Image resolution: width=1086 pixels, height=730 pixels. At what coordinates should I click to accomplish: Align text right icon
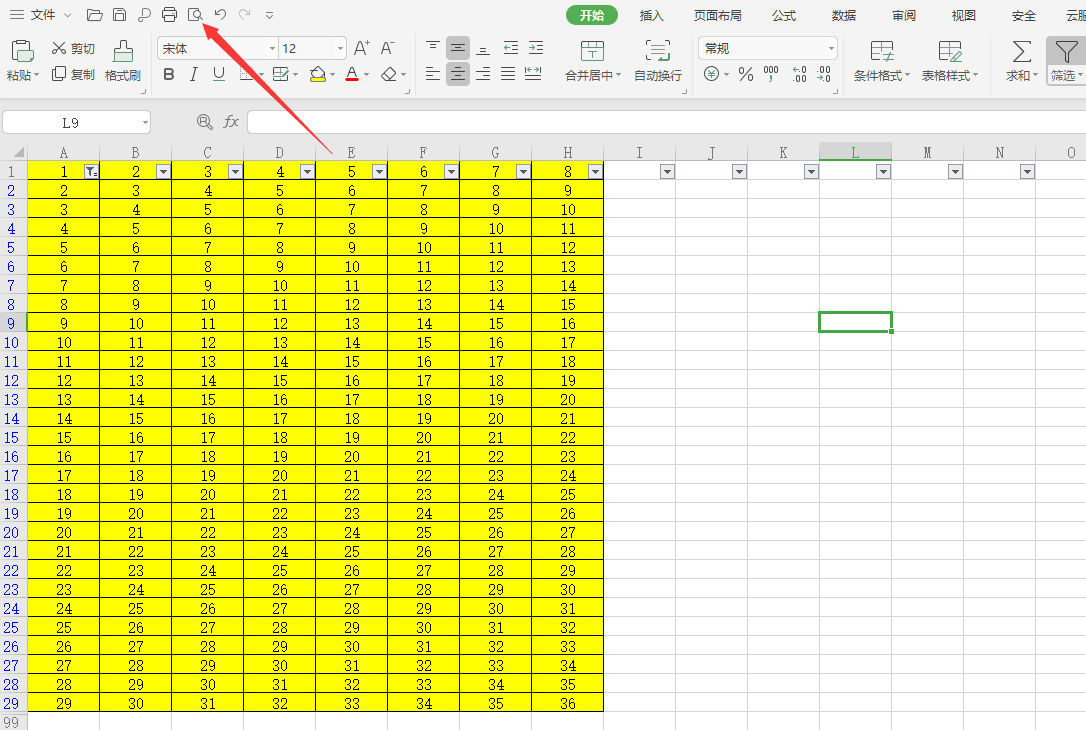coord(483,73)
